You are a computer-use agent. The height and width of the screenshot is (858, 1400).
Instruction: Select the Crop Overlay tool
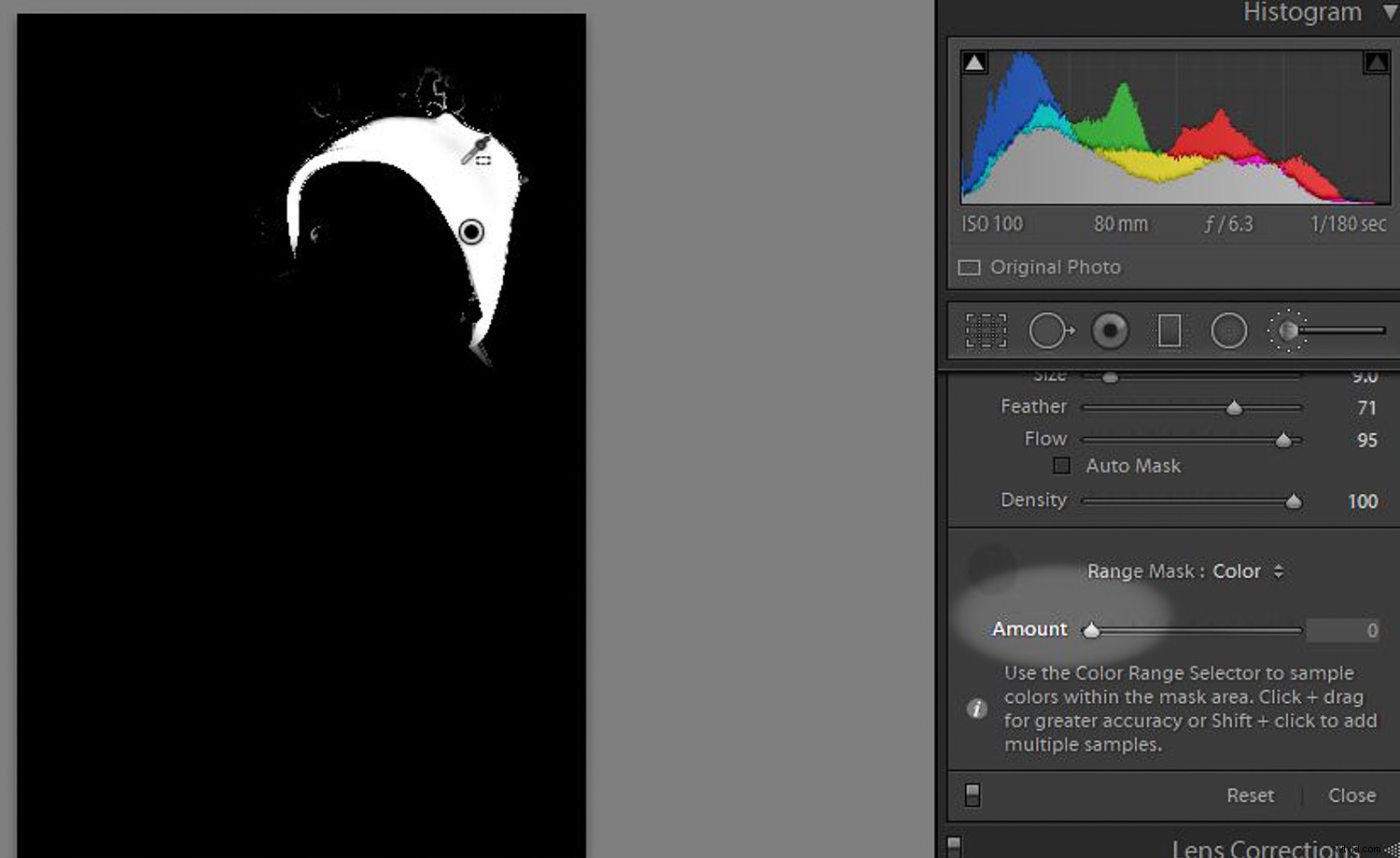click(986, 330)
